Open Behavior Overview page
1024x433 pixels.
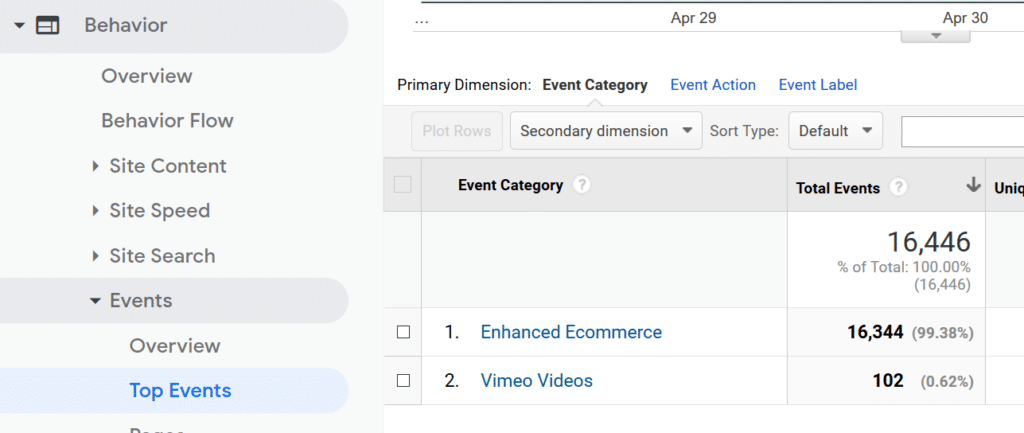coord(147,76)
